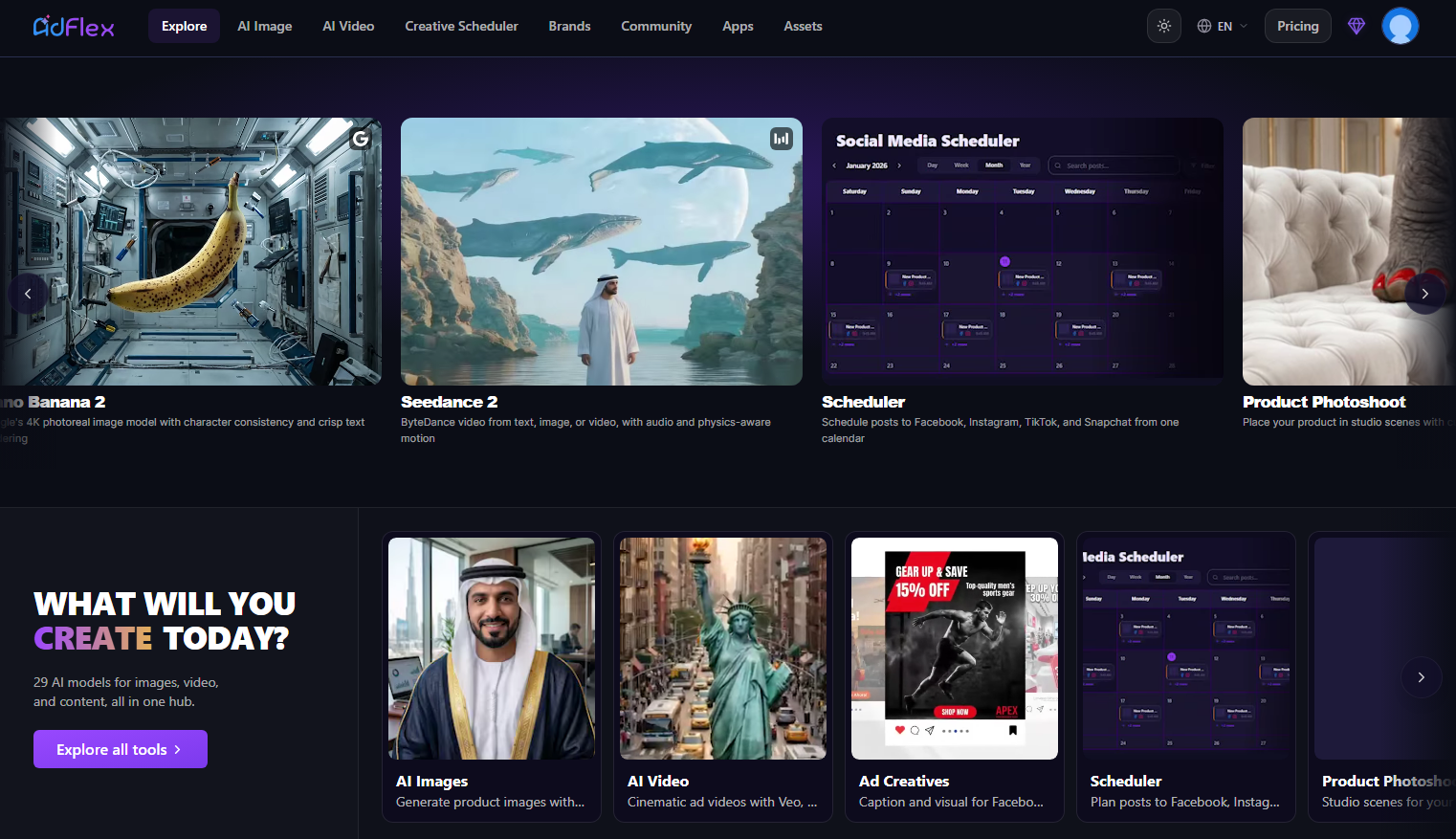Select the Explore tab

[x=184, y=26]
